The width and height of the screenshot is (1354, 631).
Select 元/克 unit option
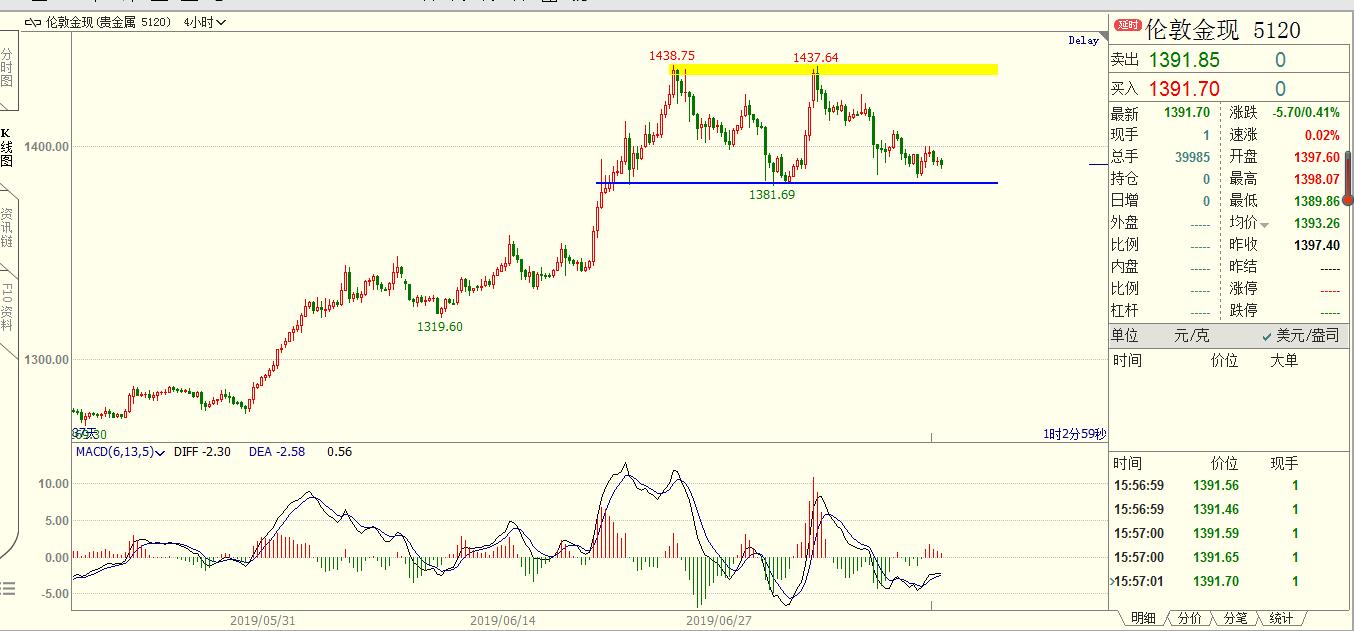click(1191, 336)
